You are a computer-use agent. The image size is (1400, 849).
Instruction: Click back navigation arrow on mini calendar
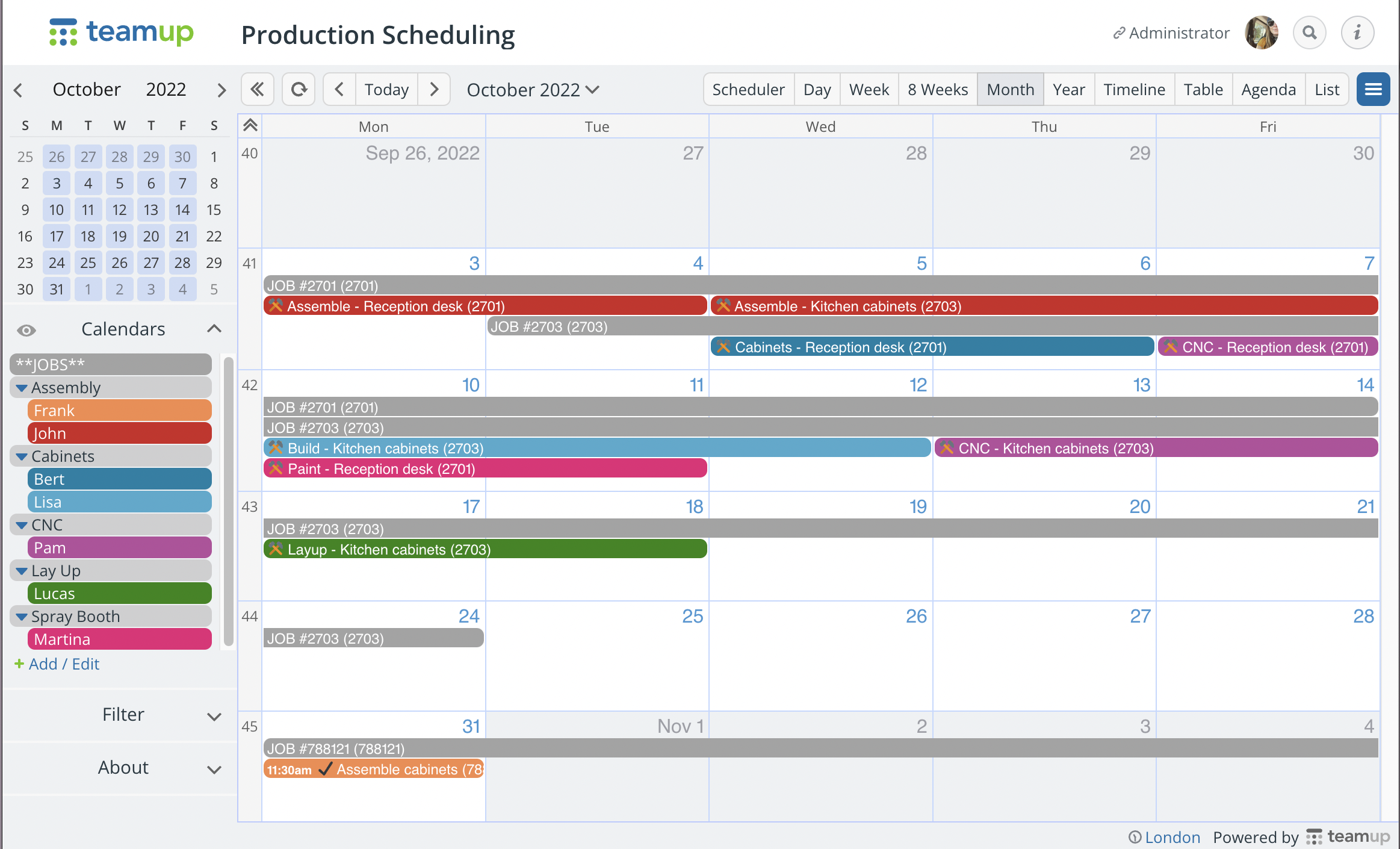click(x=19, y=89)
